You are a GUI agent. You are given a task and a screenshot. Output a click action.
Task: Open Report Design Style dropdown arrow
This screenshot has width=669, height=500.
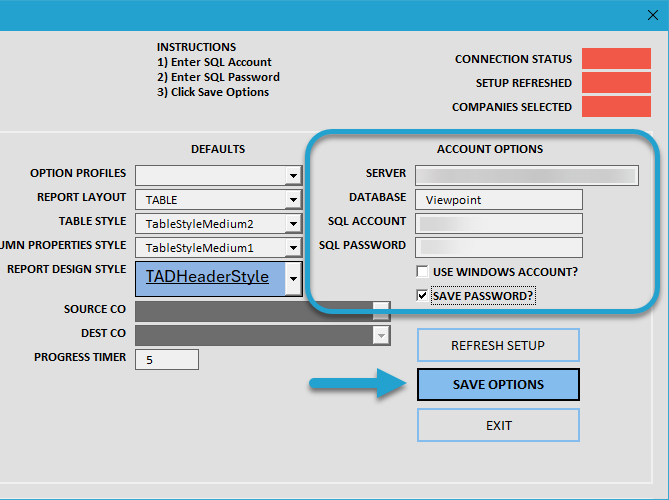click(293, 279)
